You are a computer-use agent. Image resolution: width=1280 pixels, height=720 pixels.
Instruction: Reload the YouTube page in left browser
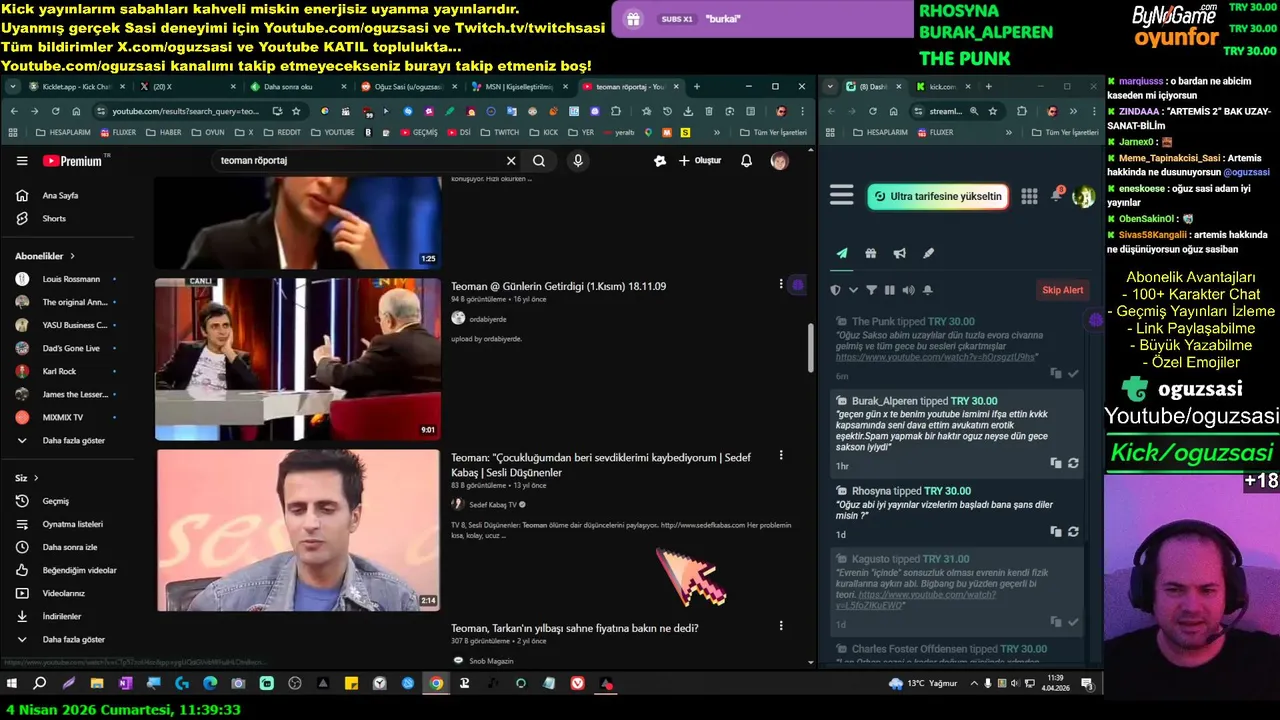(x=55, y=111)
